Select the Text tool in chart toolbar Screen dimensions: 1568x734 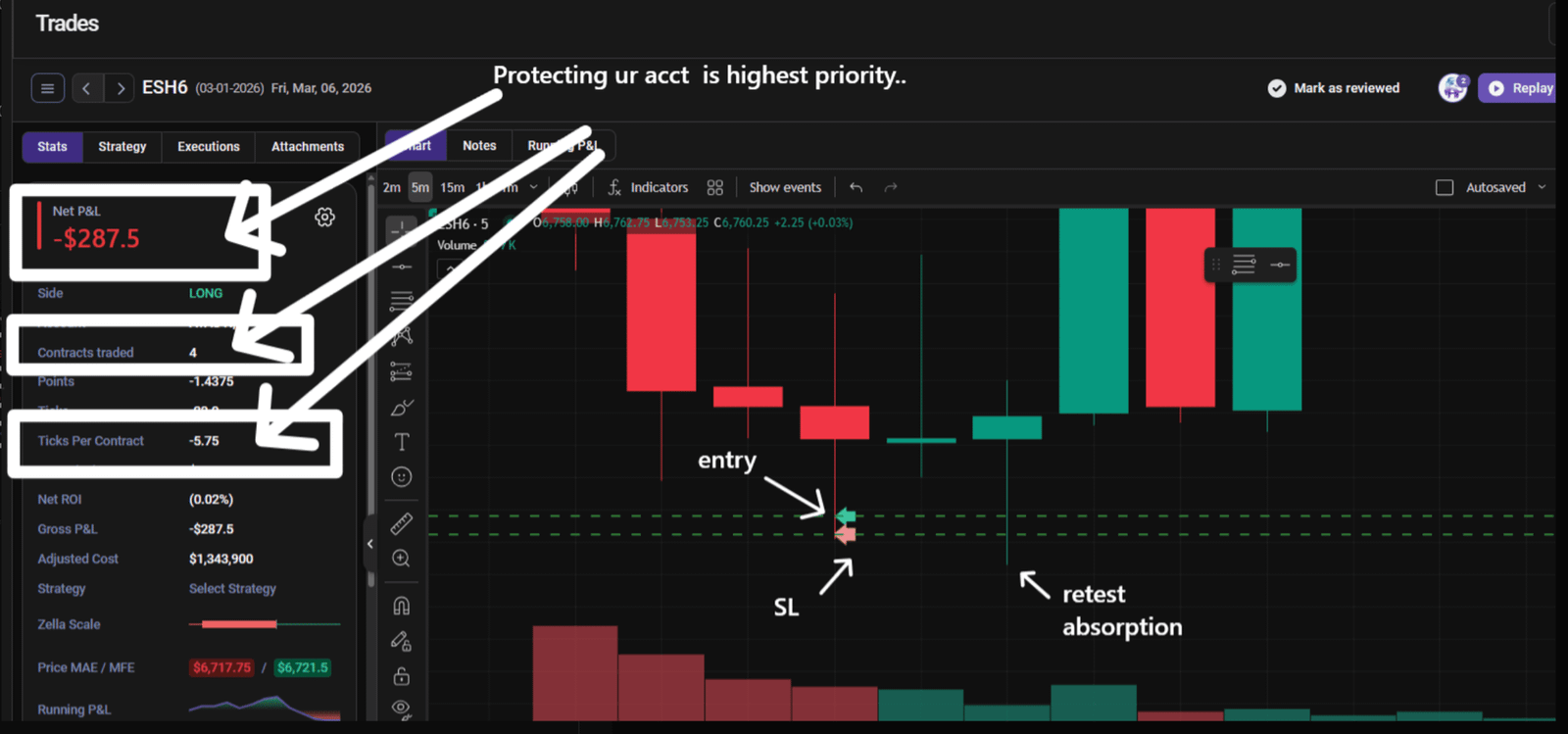click(x=402, y=442)
